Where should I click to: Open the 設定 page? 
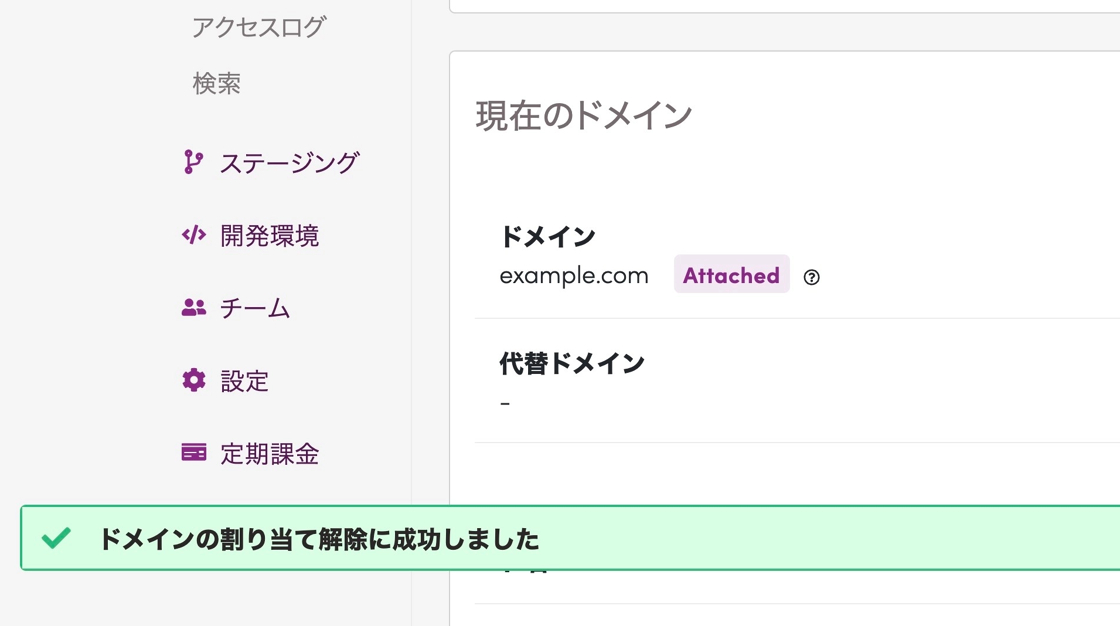244,381
